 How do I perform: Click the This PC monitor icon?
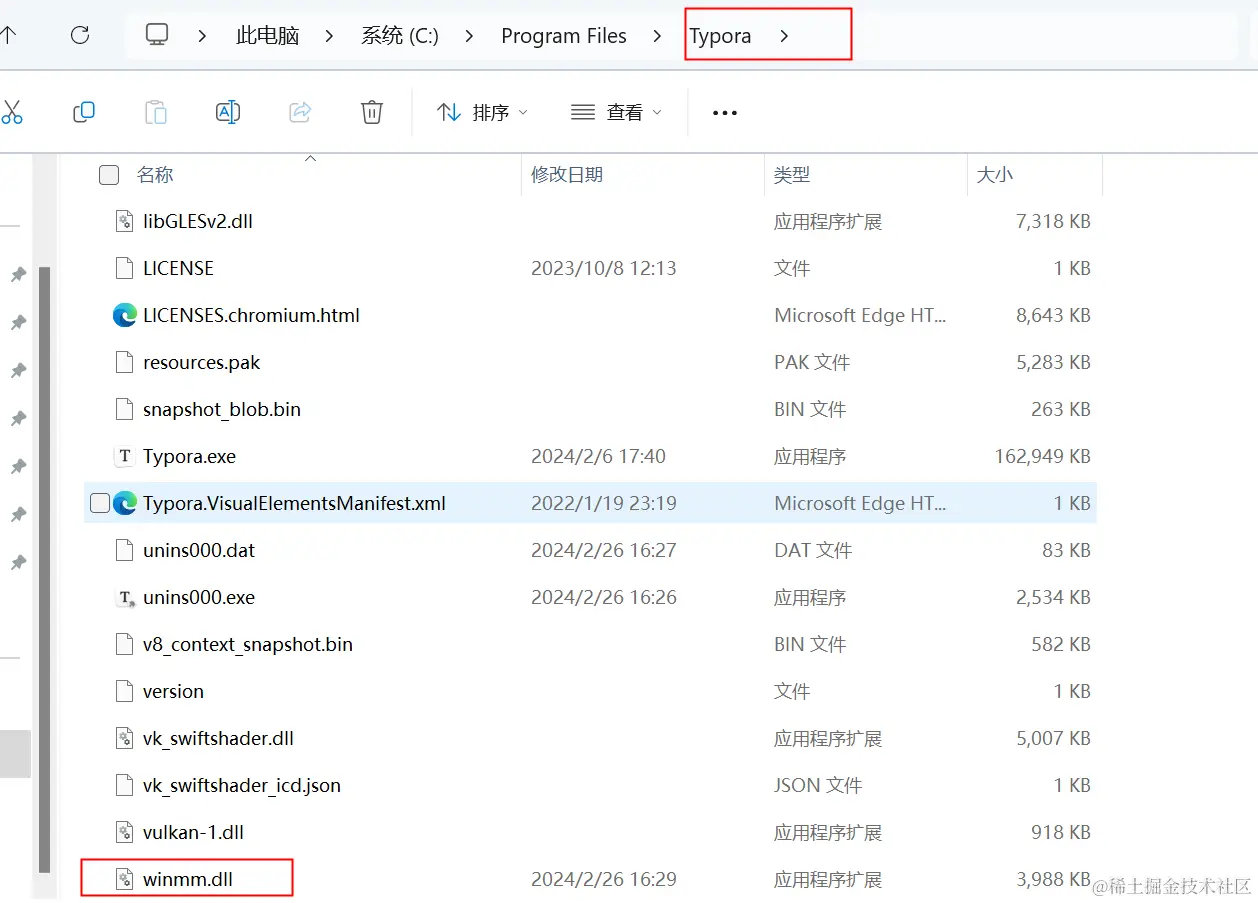click(x=157, y=35)
